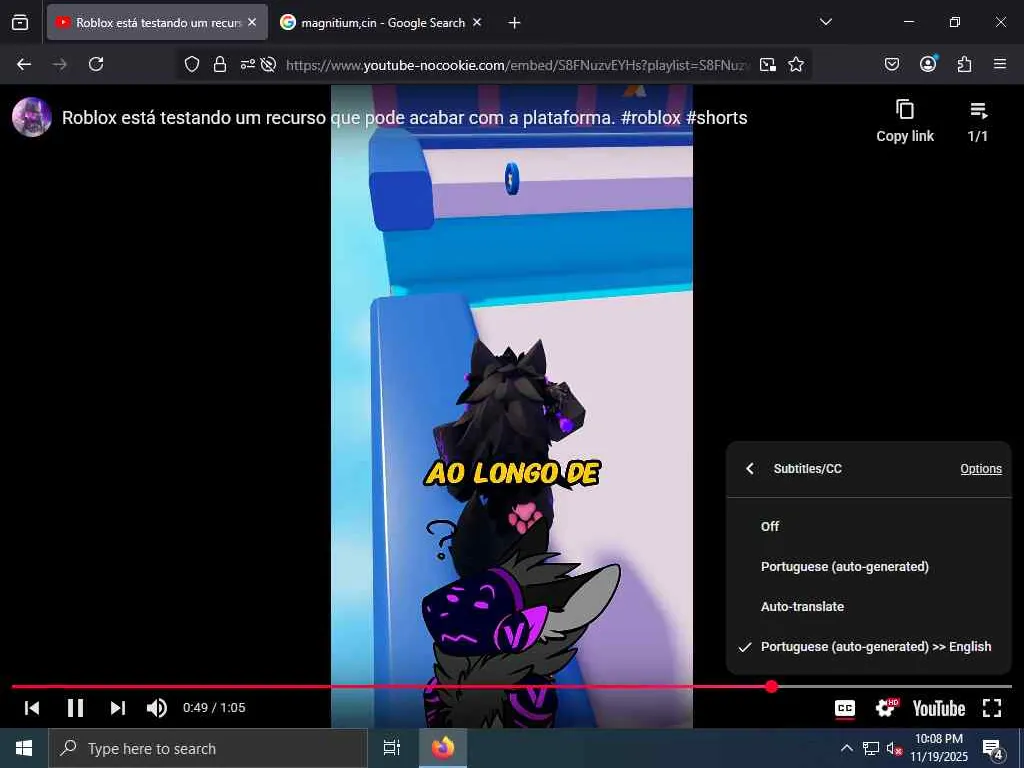Show site security padlock info
This screenshot has width=1024, height=768.
point(220,64)
